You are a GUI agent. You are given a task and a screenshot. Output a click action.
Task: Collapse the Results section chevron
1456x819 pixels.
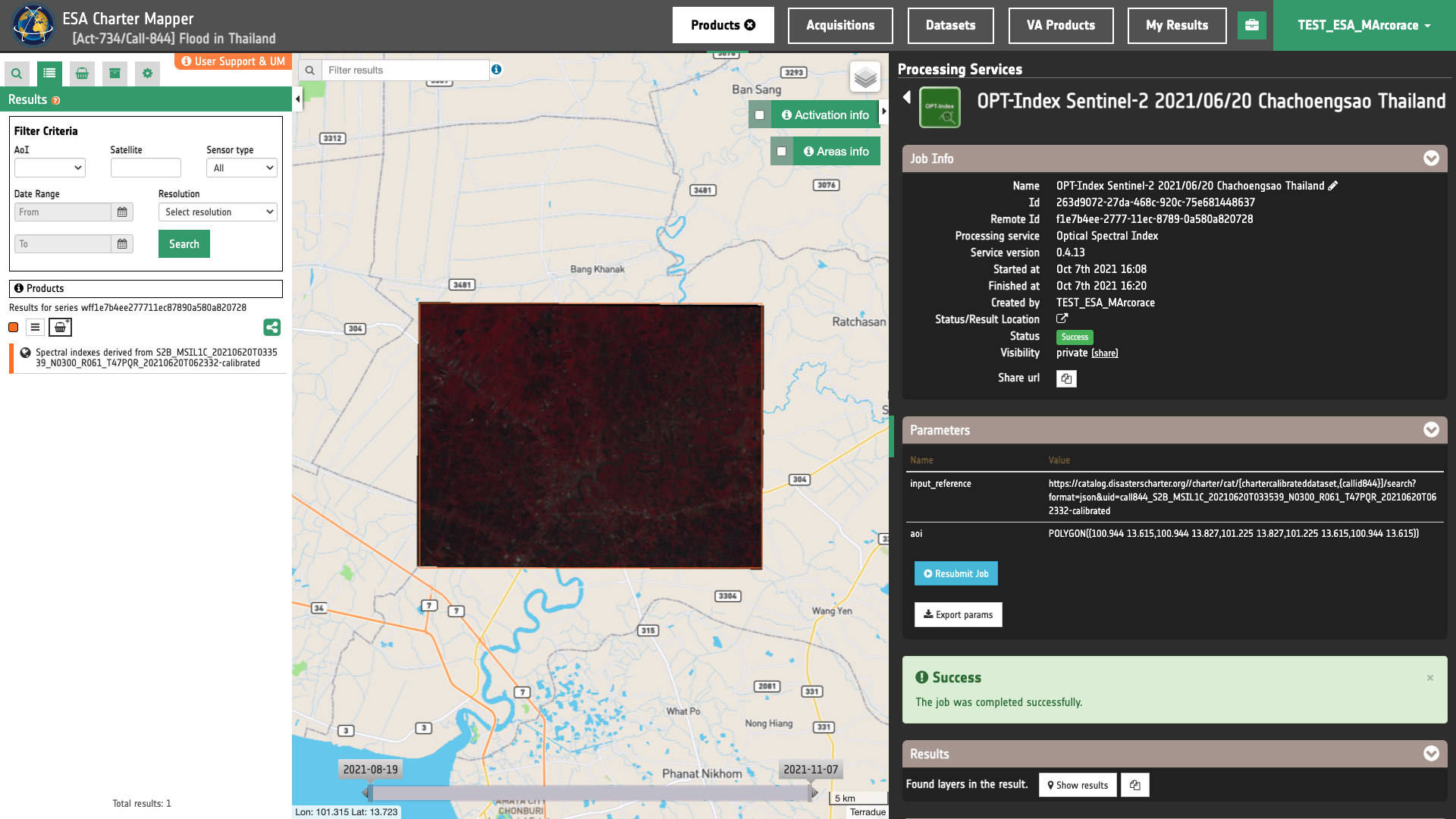[1431, 754]
